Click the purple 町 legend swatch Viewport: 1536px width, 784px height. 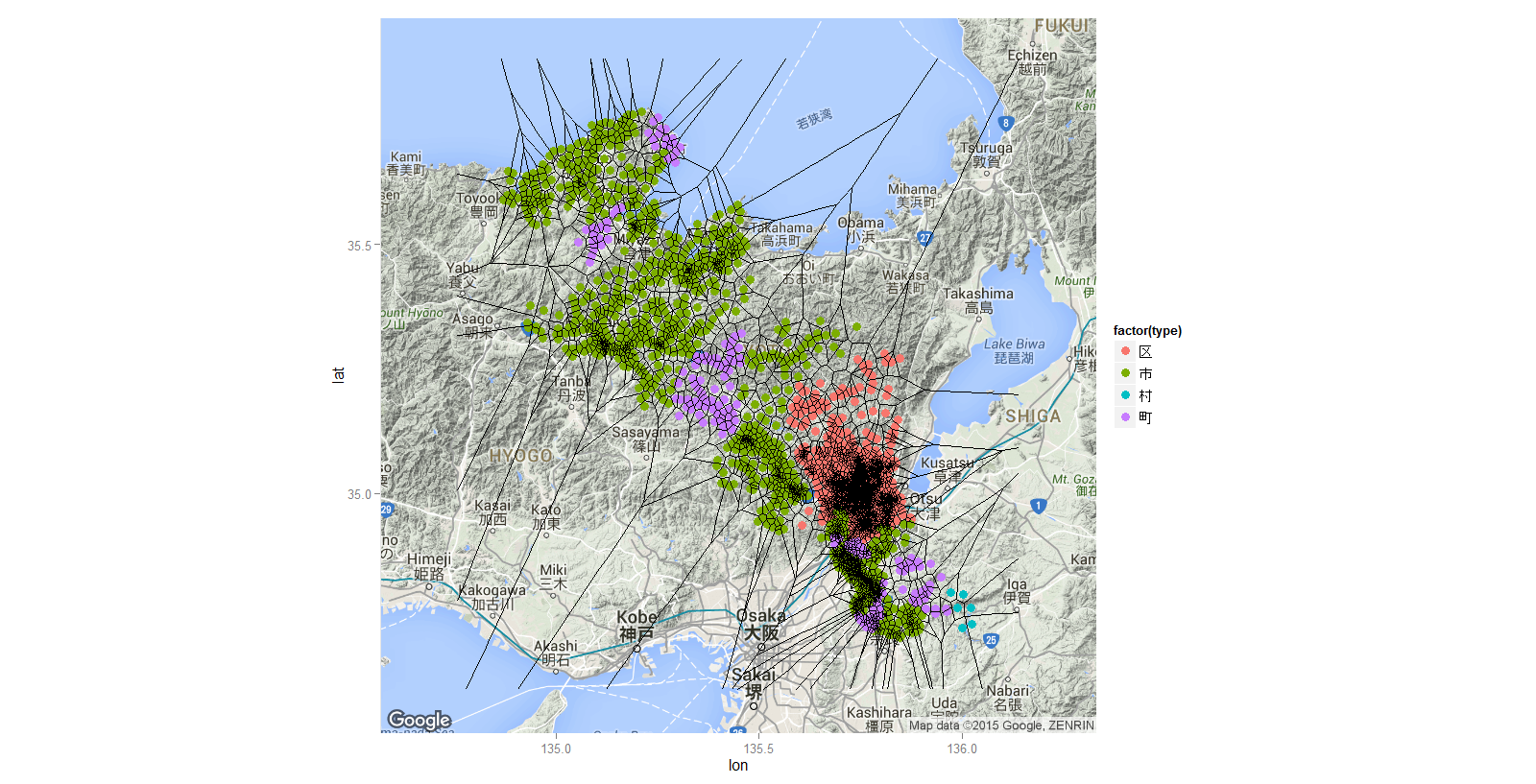point(1125,417)
